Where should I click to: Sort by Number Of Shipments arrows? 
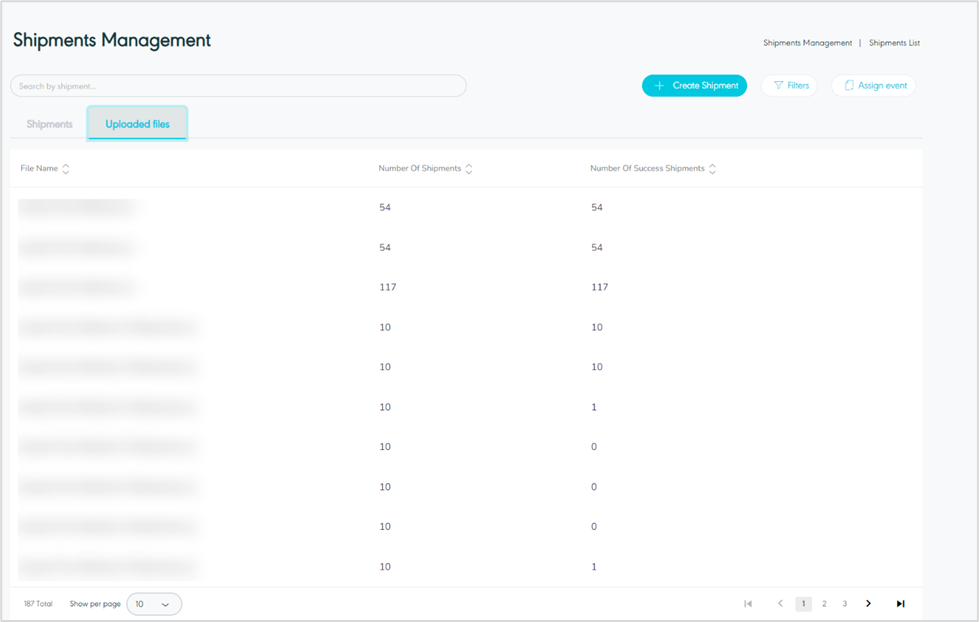tap(469, 169)
